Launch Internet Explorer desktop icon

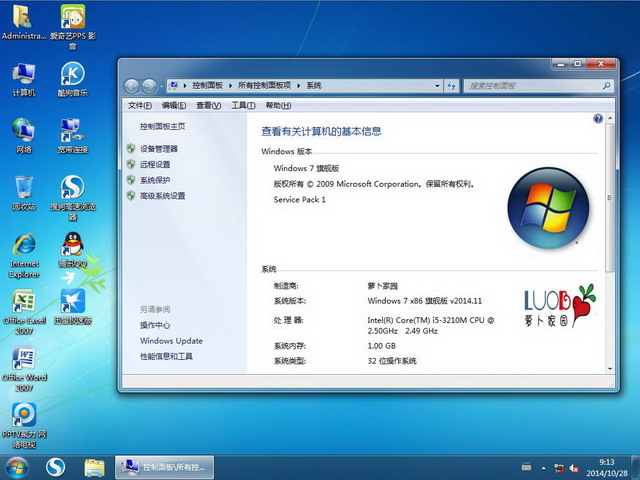[24, 256]
